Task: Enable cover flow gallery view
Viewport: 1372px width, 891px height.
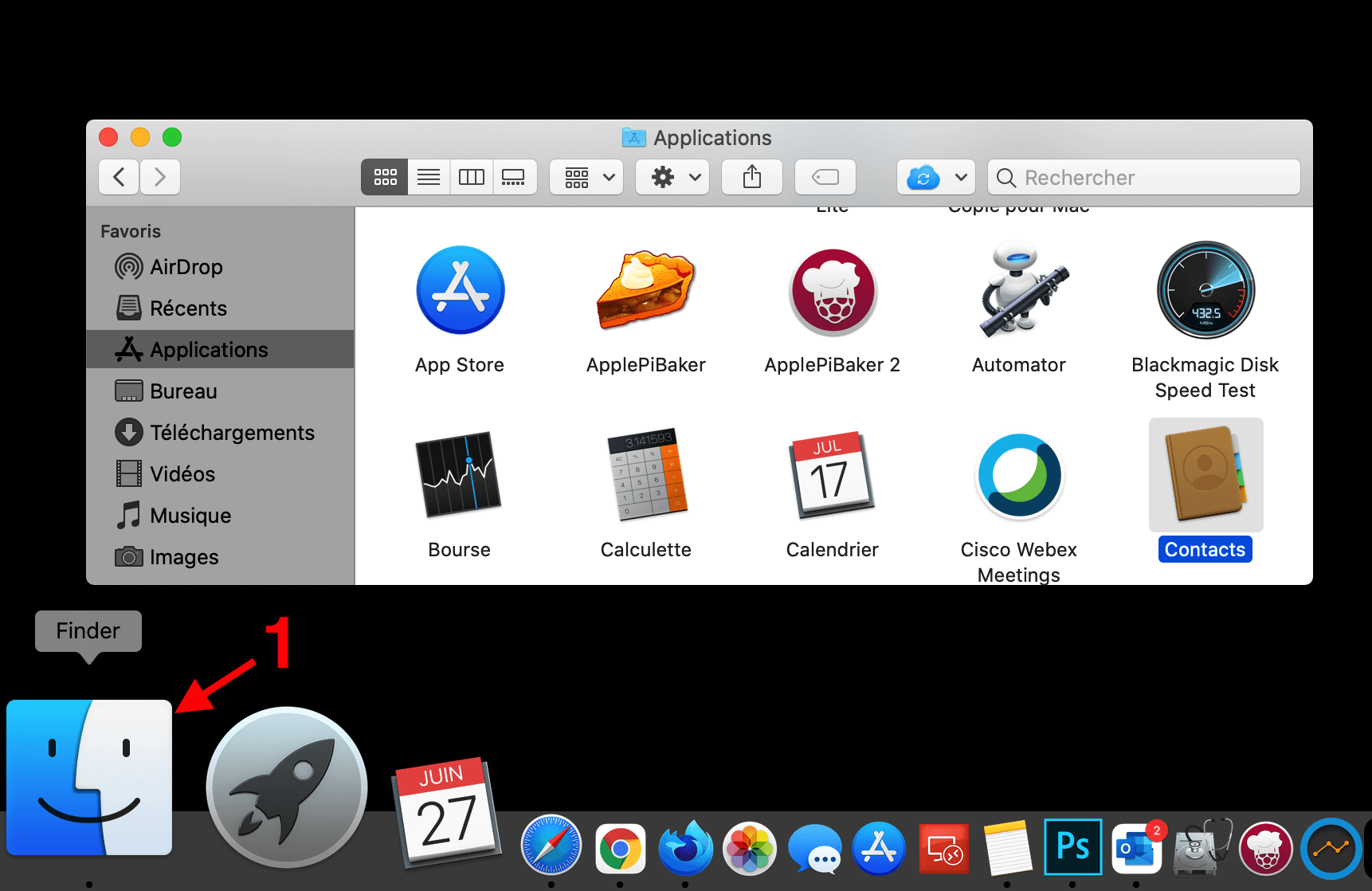Action: coord(515,177)
